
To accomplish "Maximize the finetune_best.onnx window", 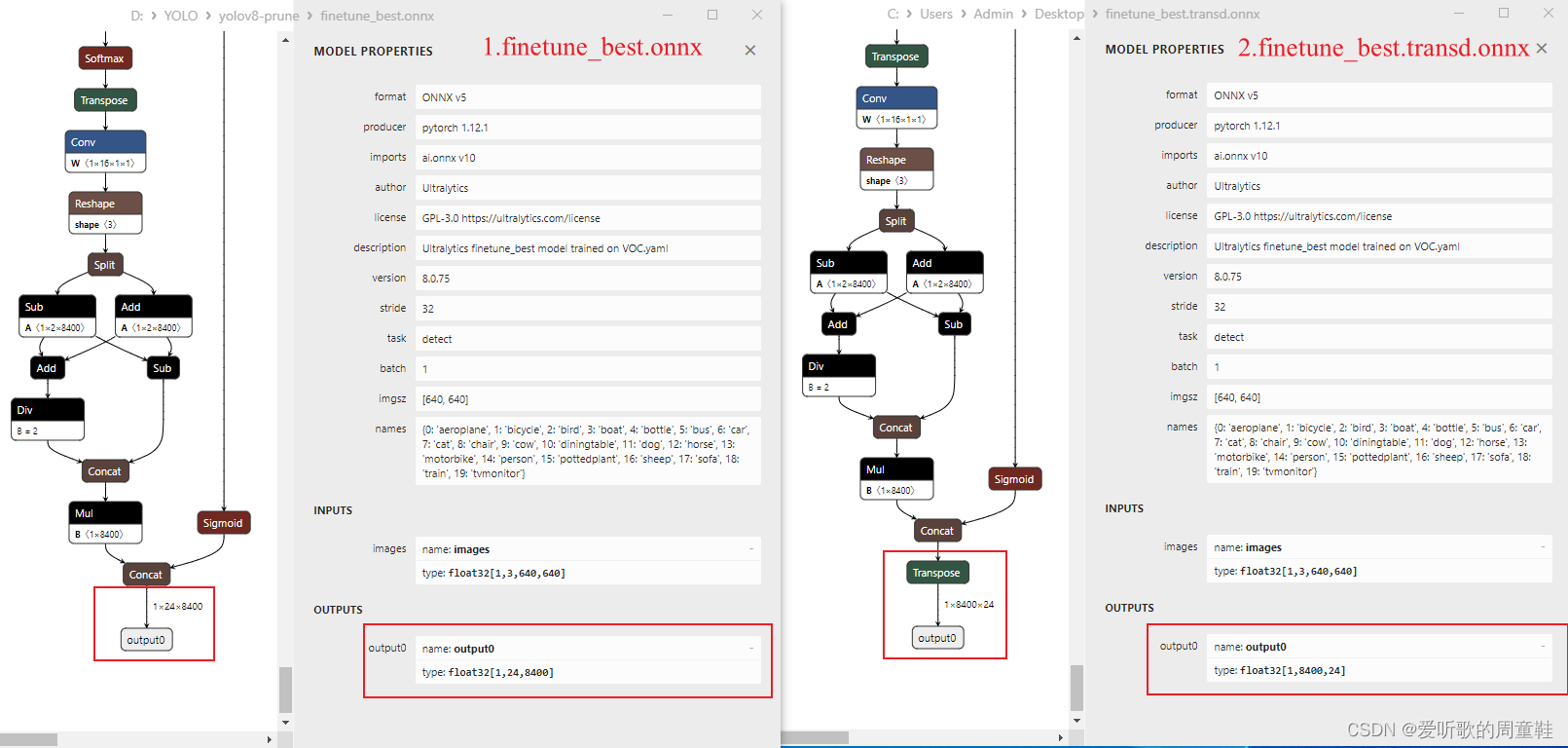I will pyautogui.click(x=712, y=15).
